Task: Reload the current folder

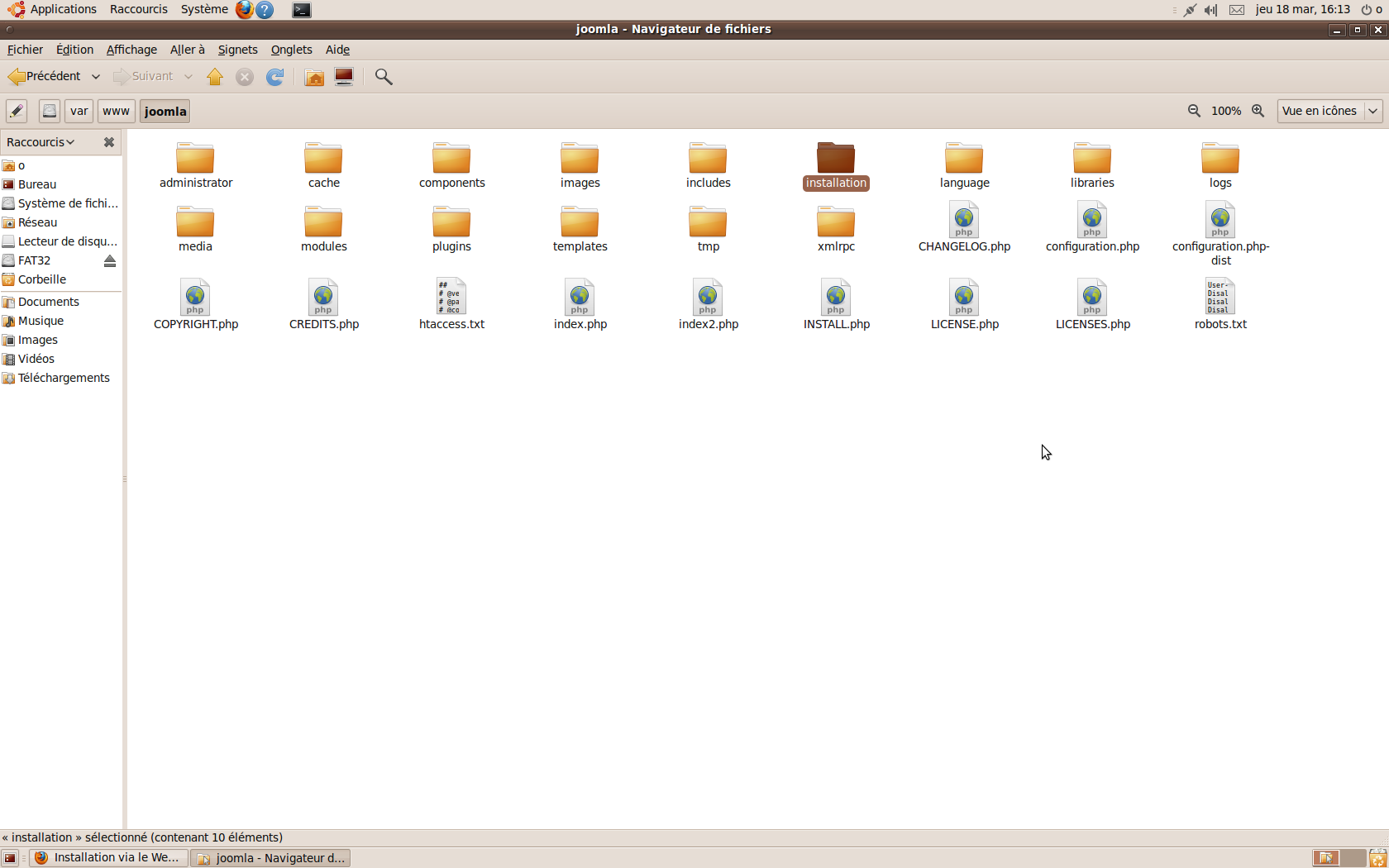Action: click(275, 77)
